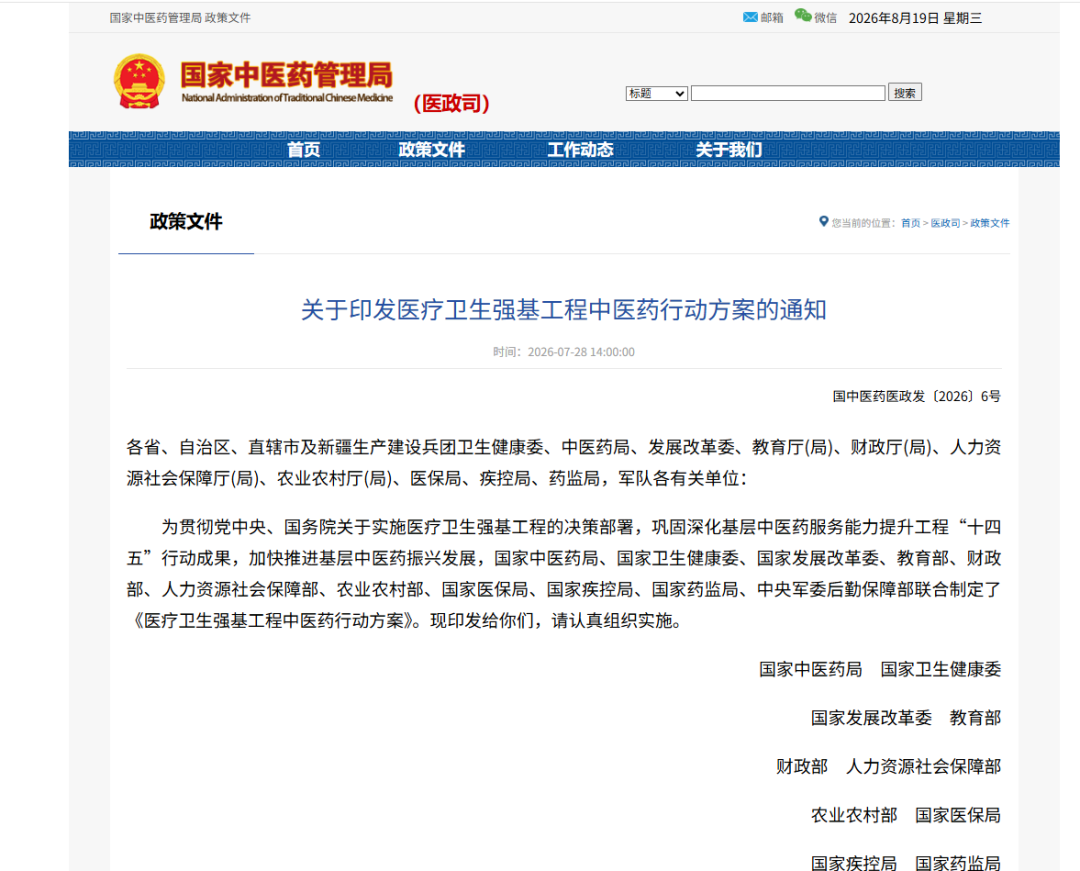Viewport: 1080px width, 871px height.
Task: Click signature line 国家发展改革委 教育部
Action: (x=906, y=718)
